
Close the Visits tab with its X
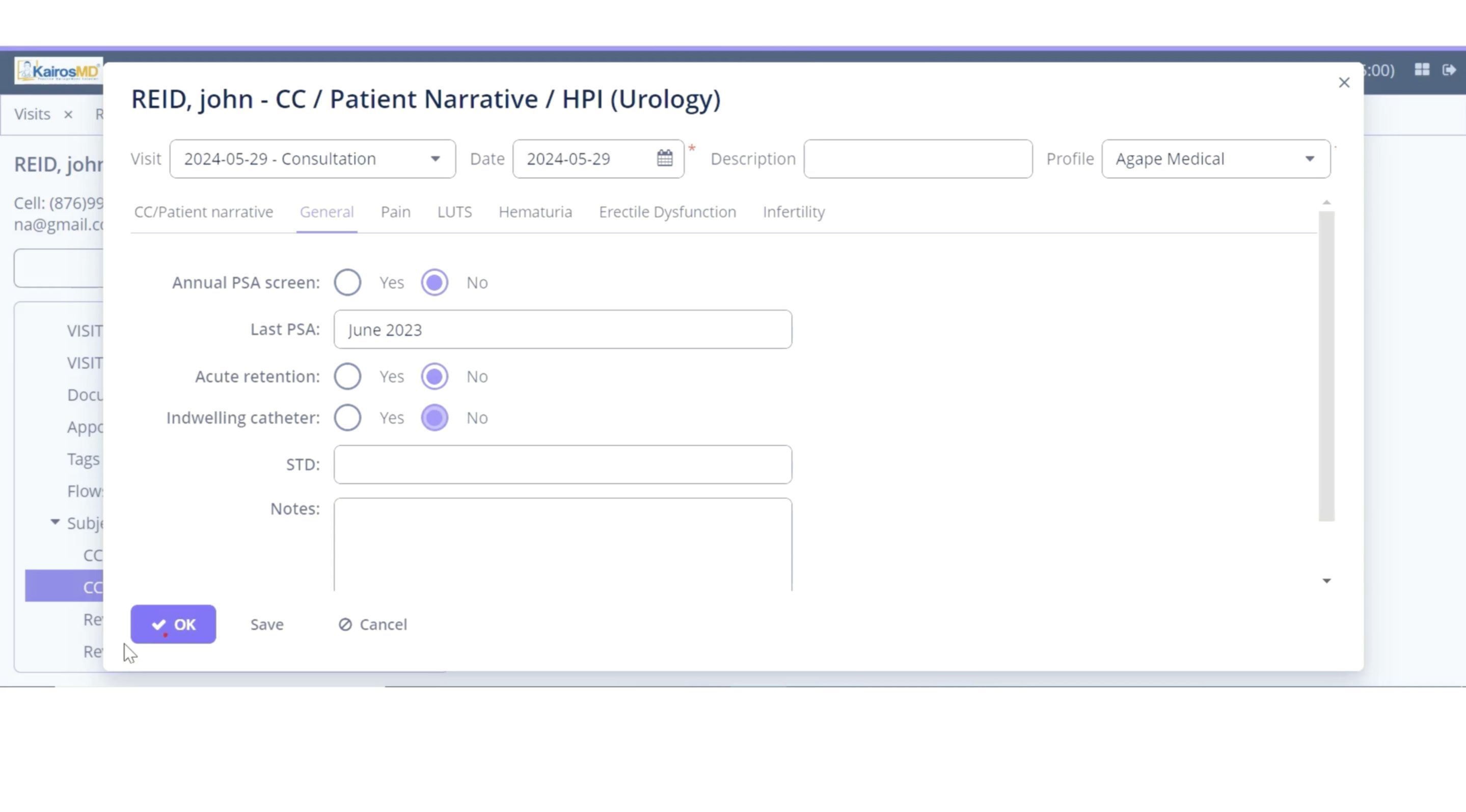tap(68, 115)
